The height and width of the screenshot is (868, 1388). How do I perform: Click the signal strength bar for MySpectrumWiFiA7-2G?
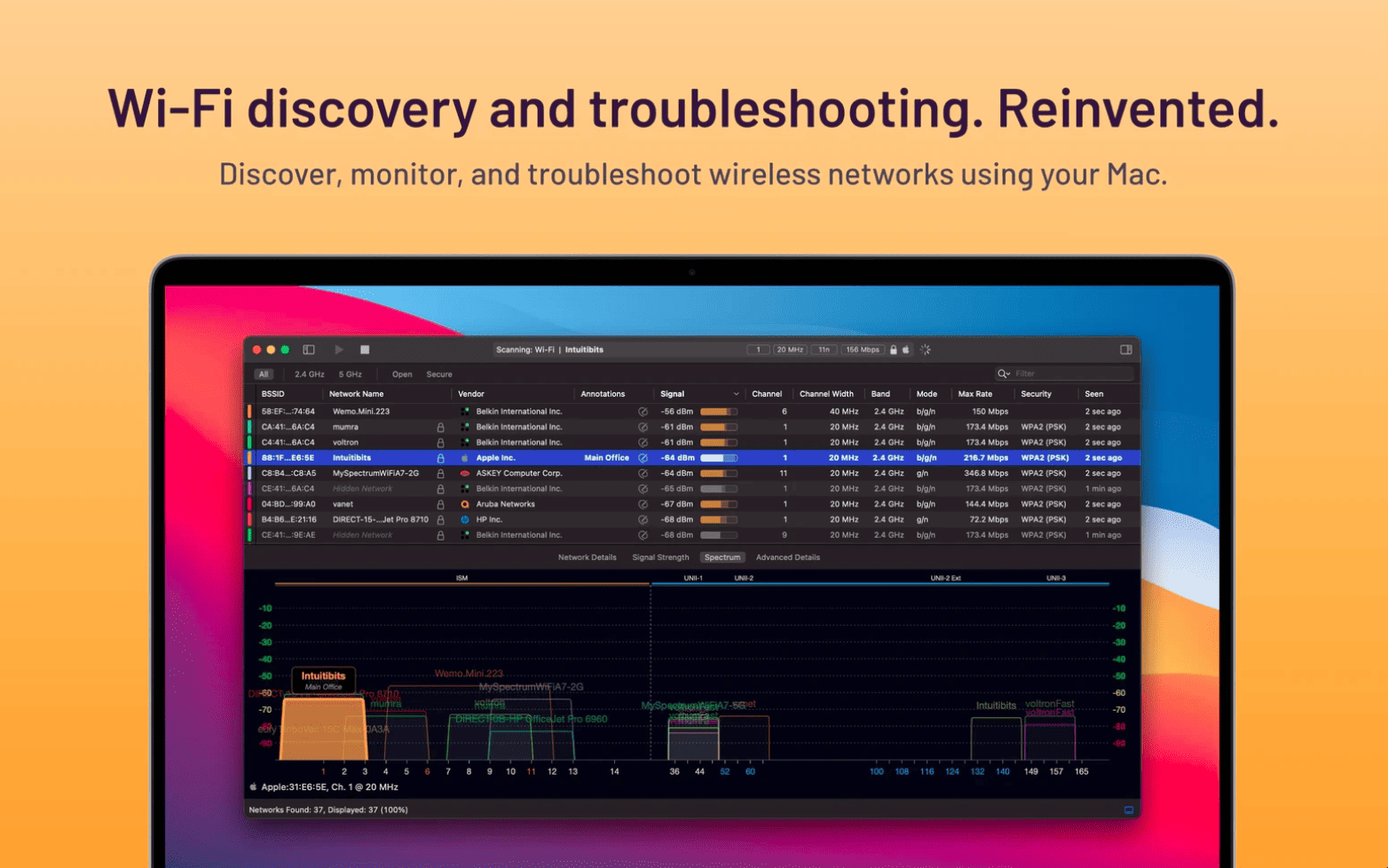pyautogui.click(x=719, y=473)
